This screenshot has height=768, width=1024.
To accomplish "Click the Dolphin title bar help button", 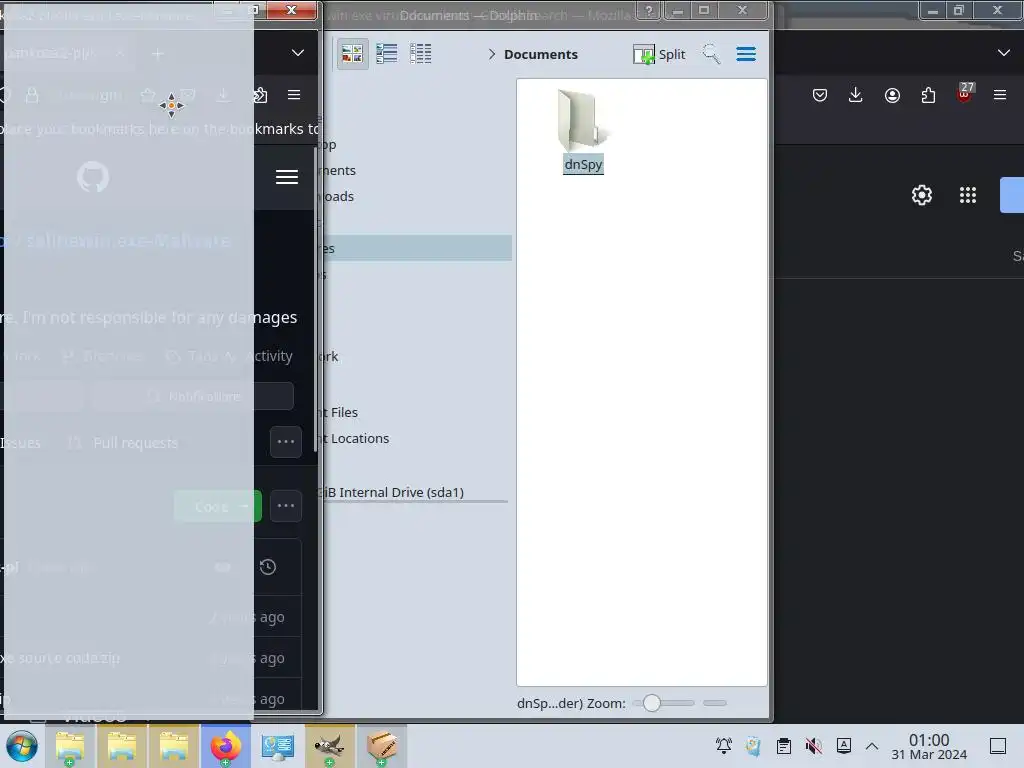I will coord(648,10).
